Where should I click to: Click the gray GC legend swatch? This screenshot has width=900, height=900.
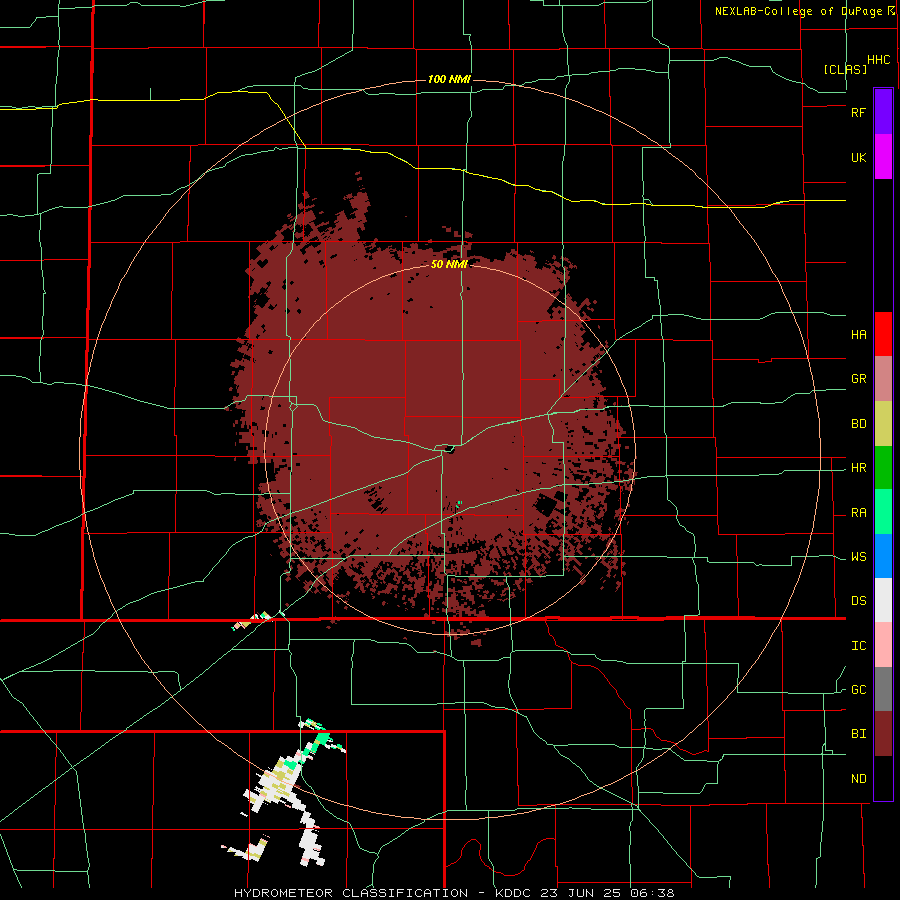(x=883, y=689)
